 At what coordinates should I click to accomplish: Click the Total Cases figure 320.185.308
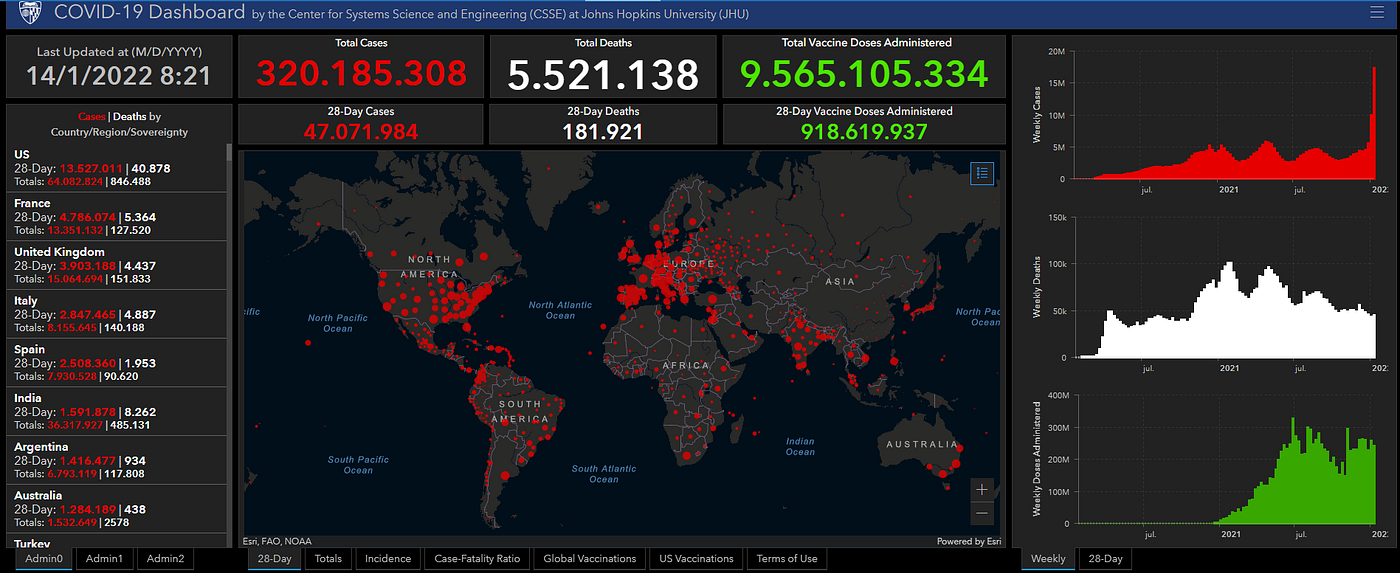coord(361,74)
